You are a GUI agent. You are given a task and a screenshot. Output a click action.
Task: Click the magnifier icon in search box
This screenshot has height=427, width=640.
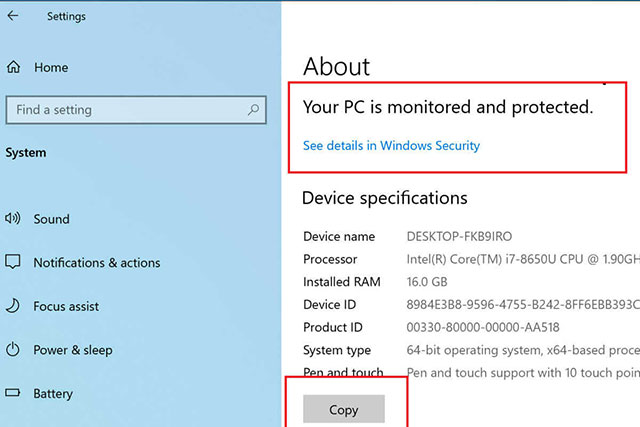[253, 109]
